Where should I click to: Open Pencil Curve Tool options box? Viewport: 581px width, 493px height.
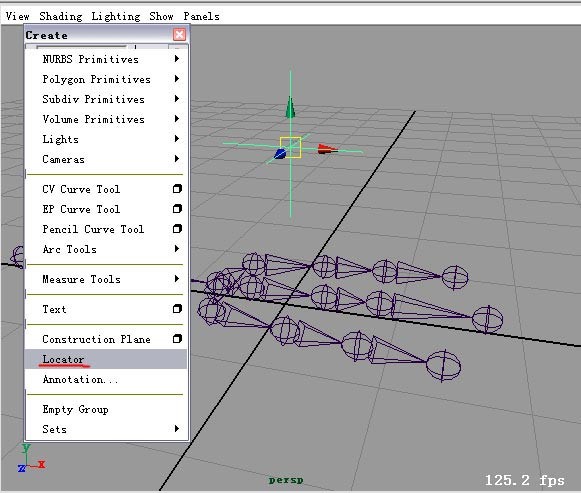(177, 229)
